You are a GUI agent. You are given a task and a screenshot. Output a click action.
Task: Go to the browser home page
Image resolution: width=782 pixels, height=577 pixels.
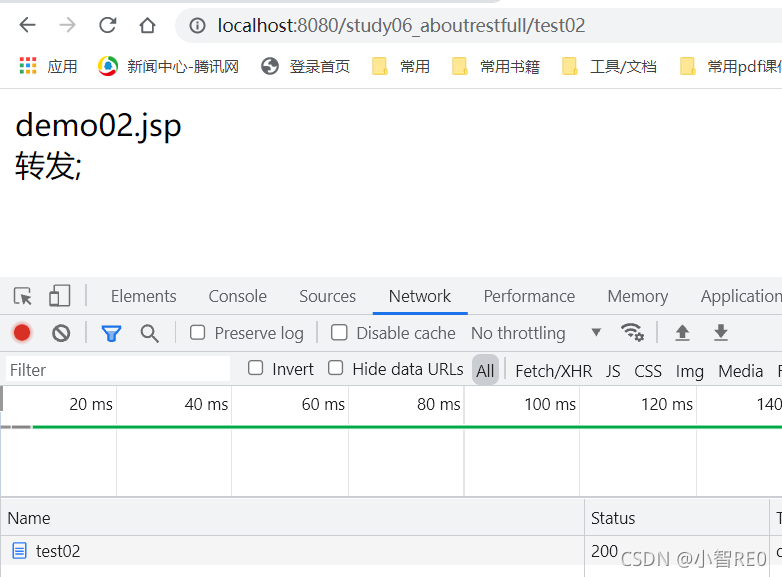(x=147, y=24)
